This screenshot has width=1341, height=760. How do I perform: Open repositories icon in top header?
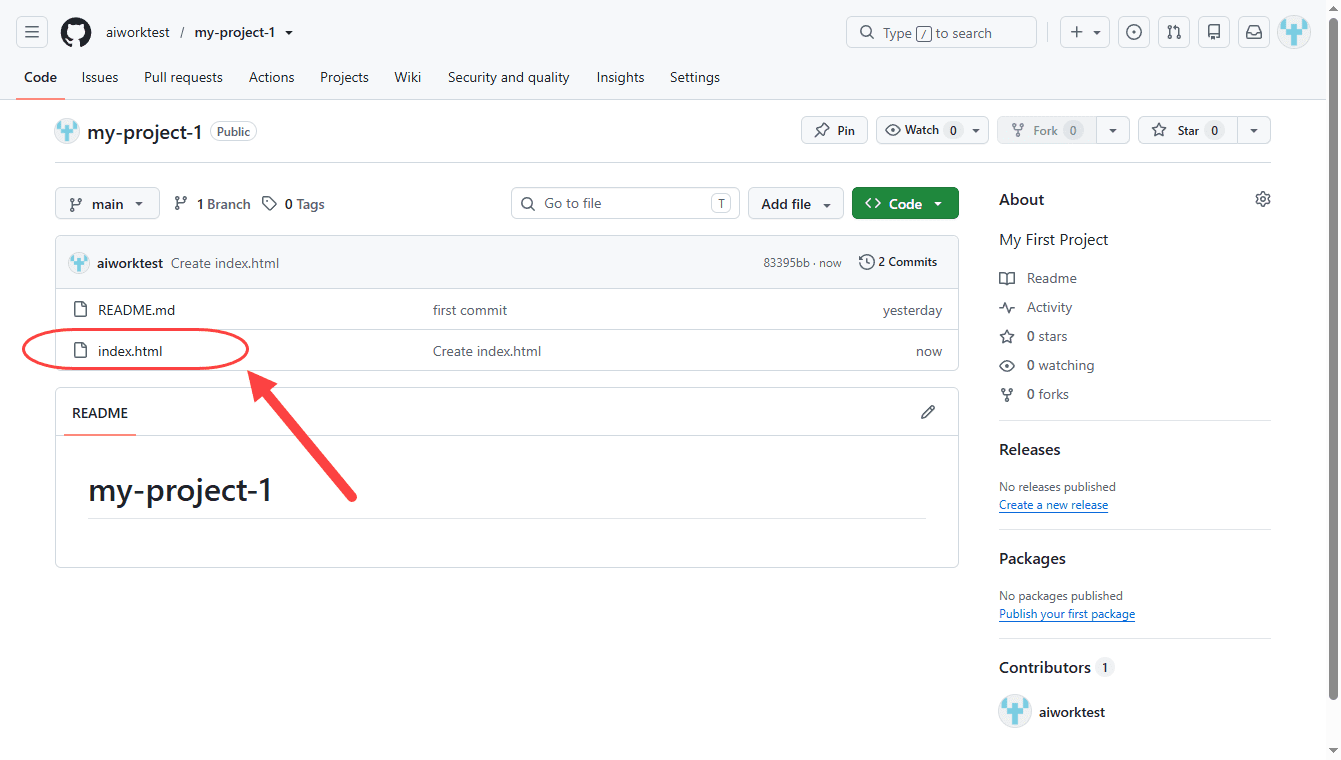pyautogui.click(x=1214, y=32)
